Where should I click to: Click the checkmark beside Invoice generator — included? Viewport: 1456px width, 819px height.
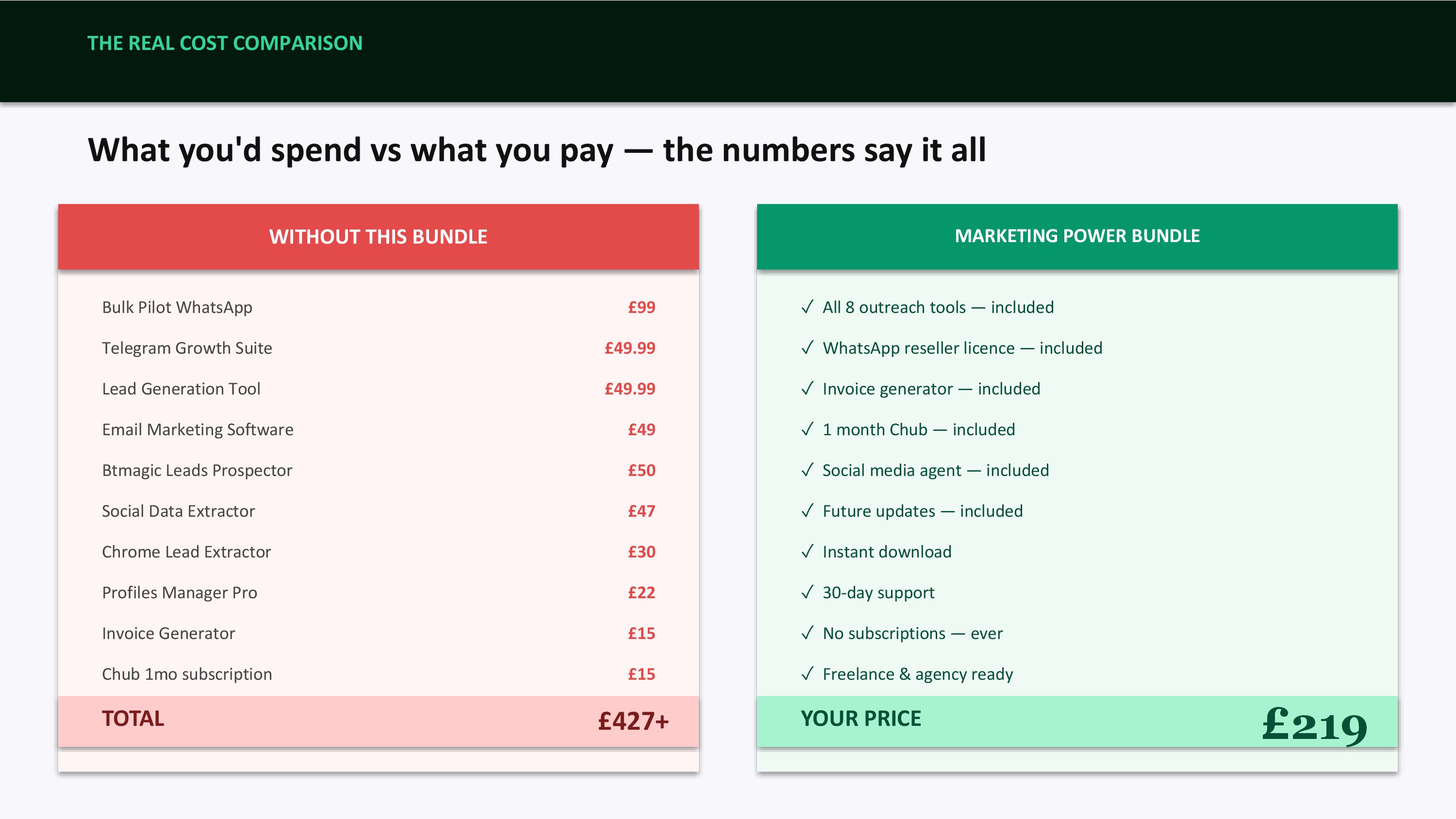click(x=807, y=388)
